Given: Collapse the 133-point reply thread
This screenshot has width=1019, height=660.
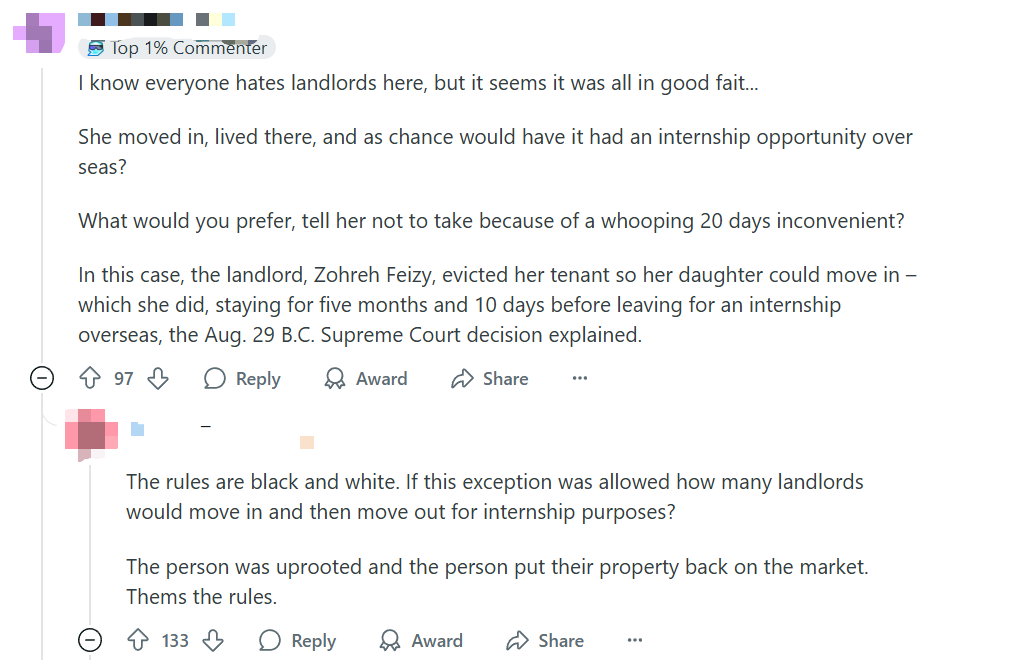Looking at the screenshot, I should pyautogui.click(x=90, y=641).
